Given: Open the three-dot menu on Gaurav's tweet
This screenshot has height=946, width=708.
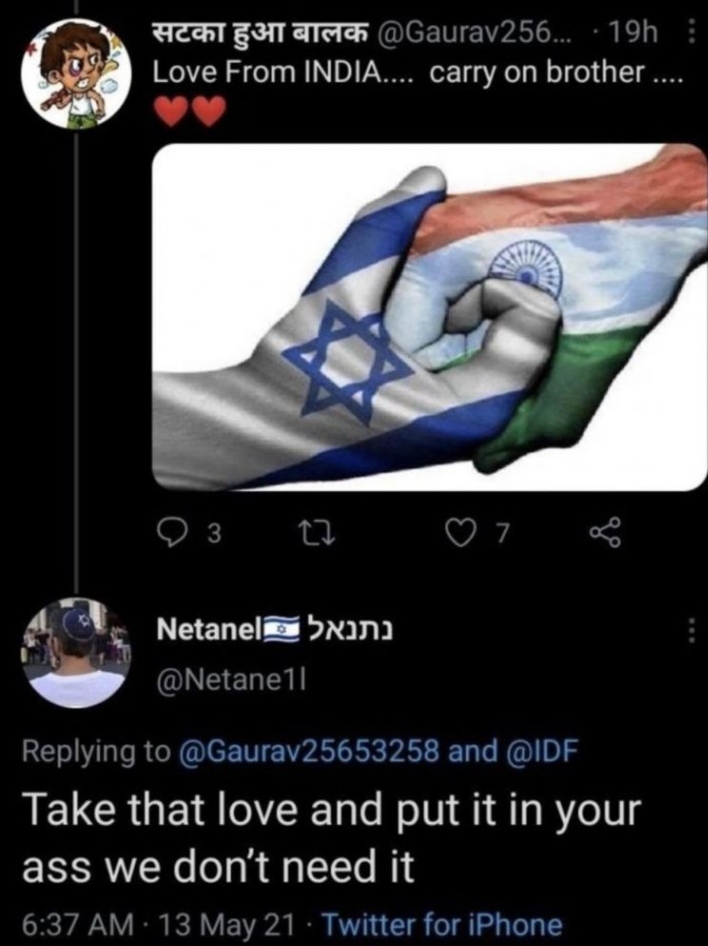Looking at the screenshot, I should (x=692, y=31).
